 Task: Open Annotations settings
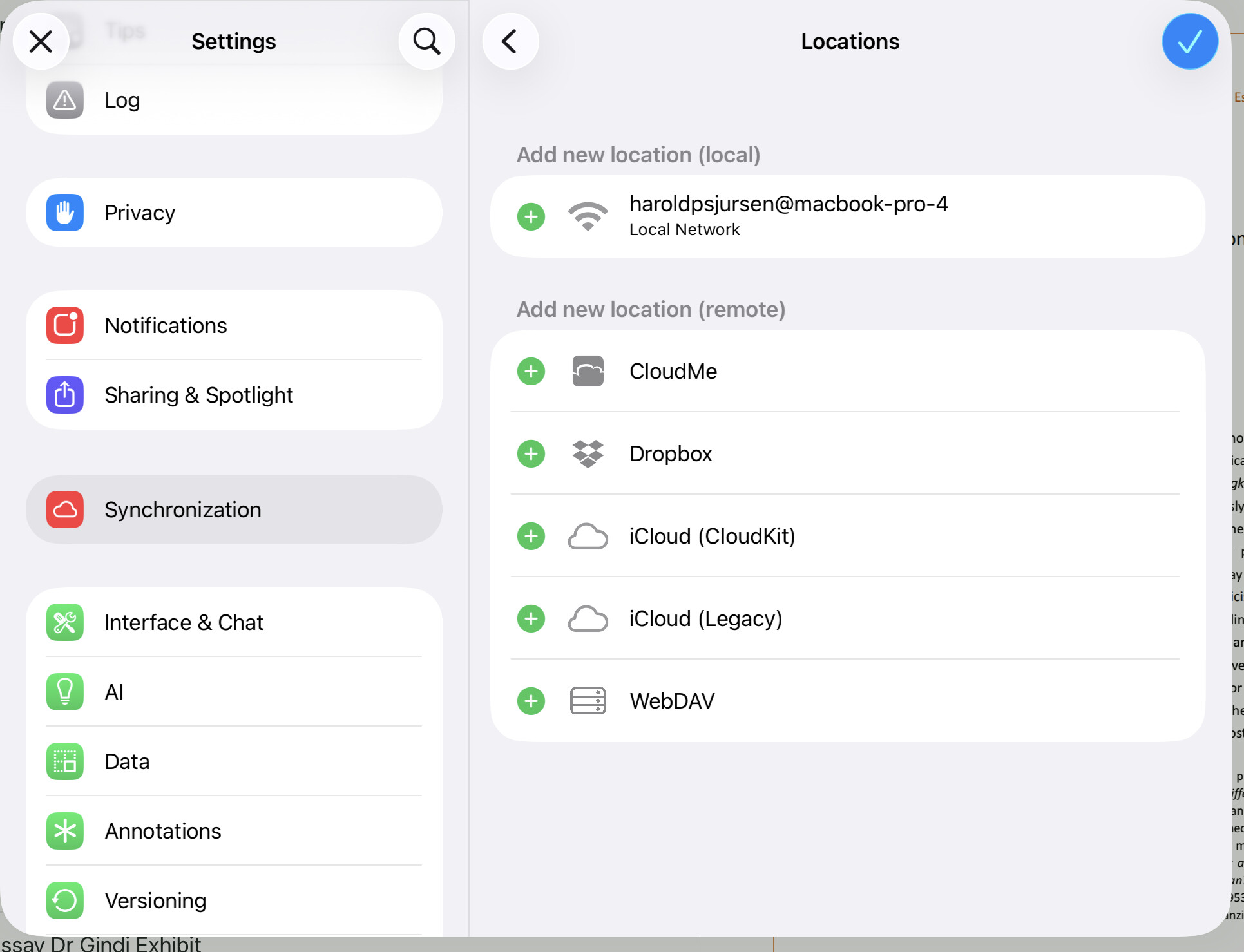234,832
